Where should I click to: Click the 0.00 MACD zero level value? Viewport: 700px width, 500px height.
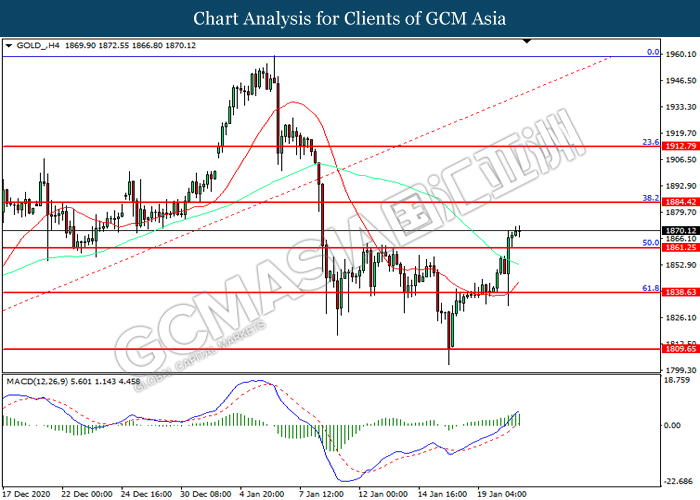pyautogui.click(x=672, y=425)
